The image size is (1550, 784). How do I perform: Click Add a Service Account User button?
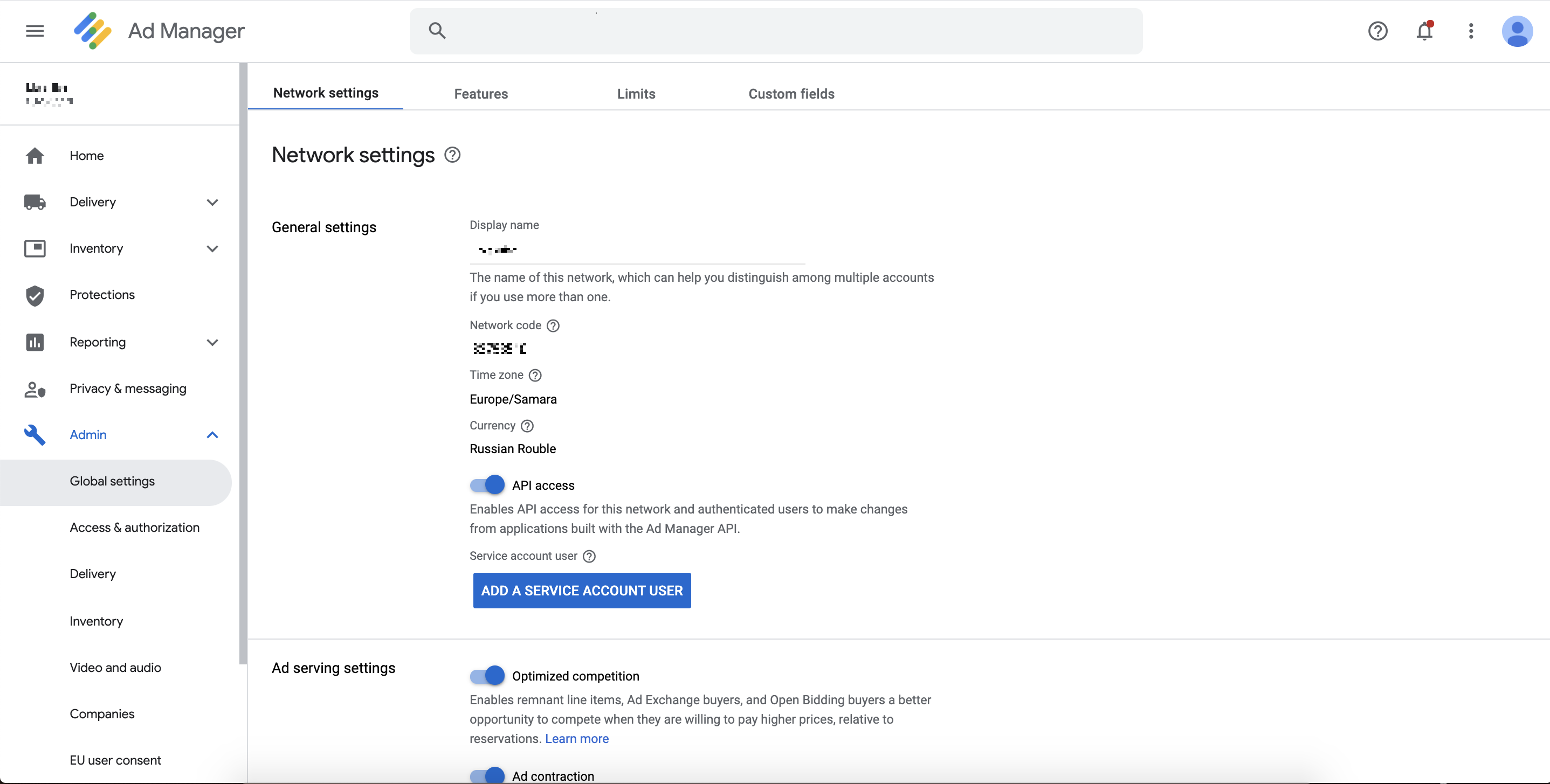coord(582,591)
